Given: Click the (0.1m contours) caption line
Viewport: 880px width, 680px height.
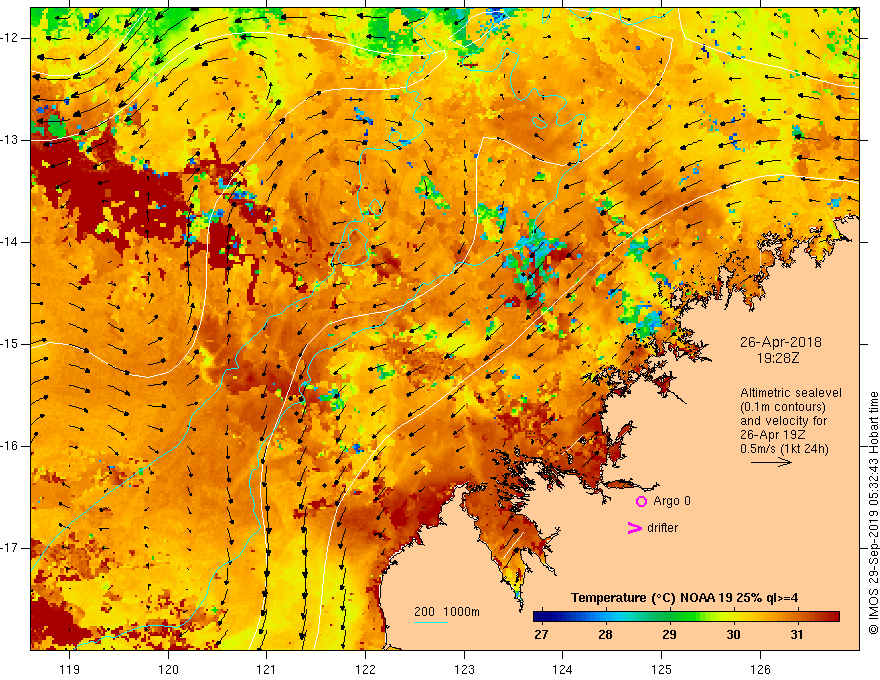Looking at the screenshot, I should 783,407.
